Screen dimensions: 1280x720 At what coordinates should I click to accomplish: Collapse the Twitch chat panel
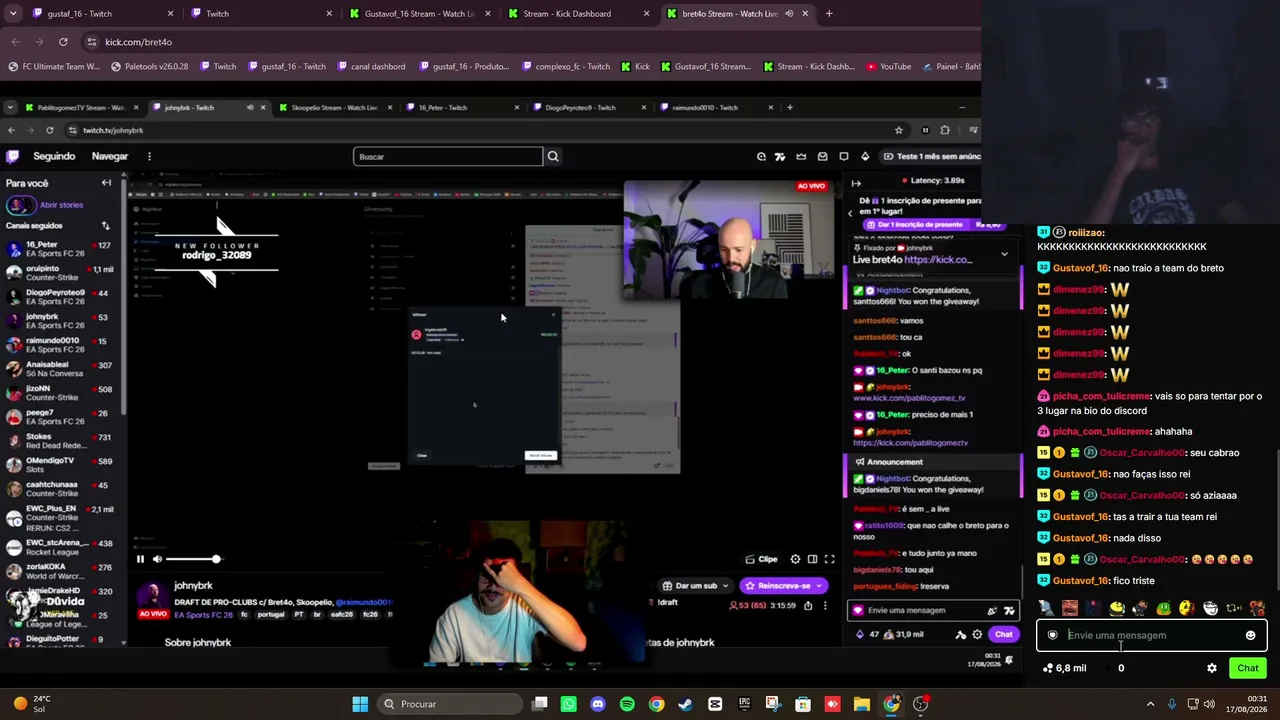(856, 183)
